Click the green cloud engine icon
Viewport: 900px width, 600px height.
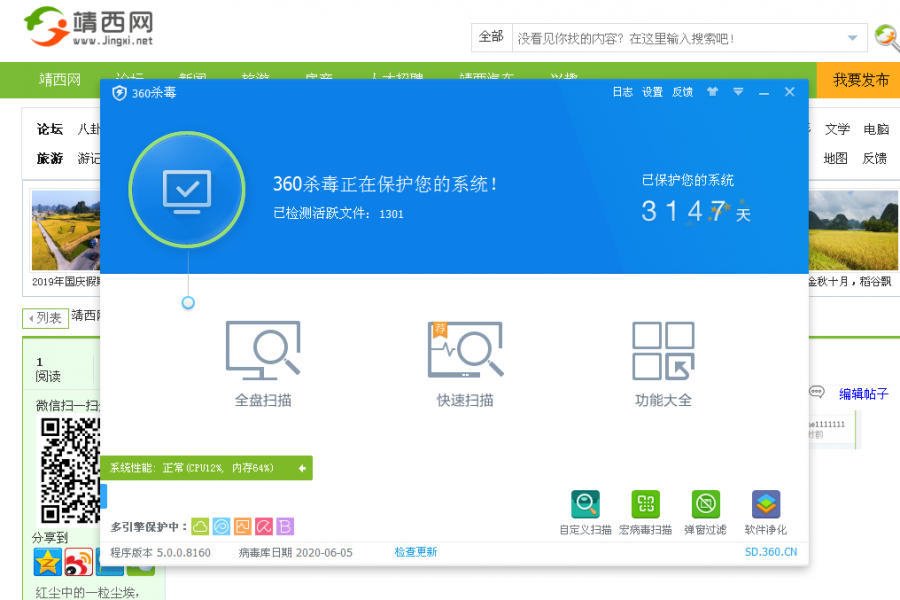click(200, 526)
